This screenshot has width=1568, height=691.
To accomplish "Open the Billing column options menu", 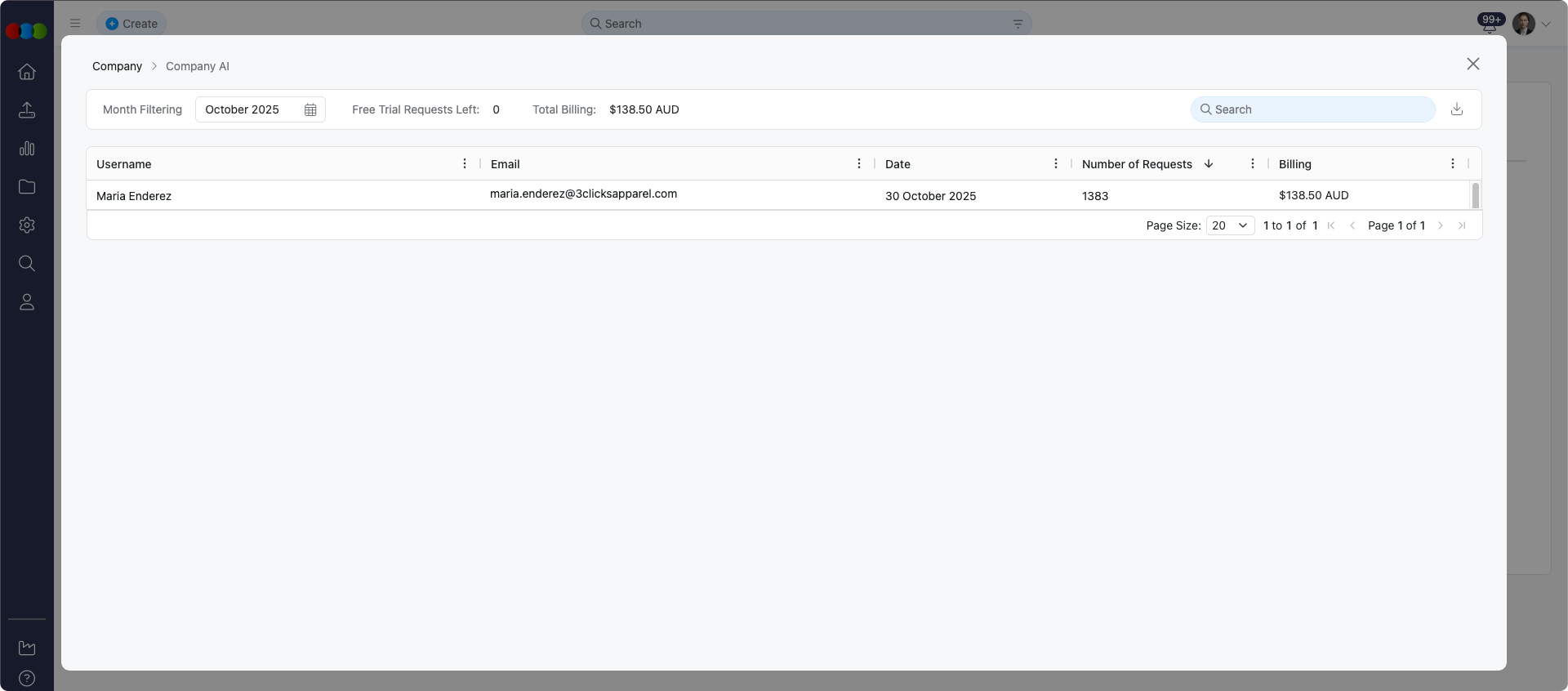I will coord(1452,164).
